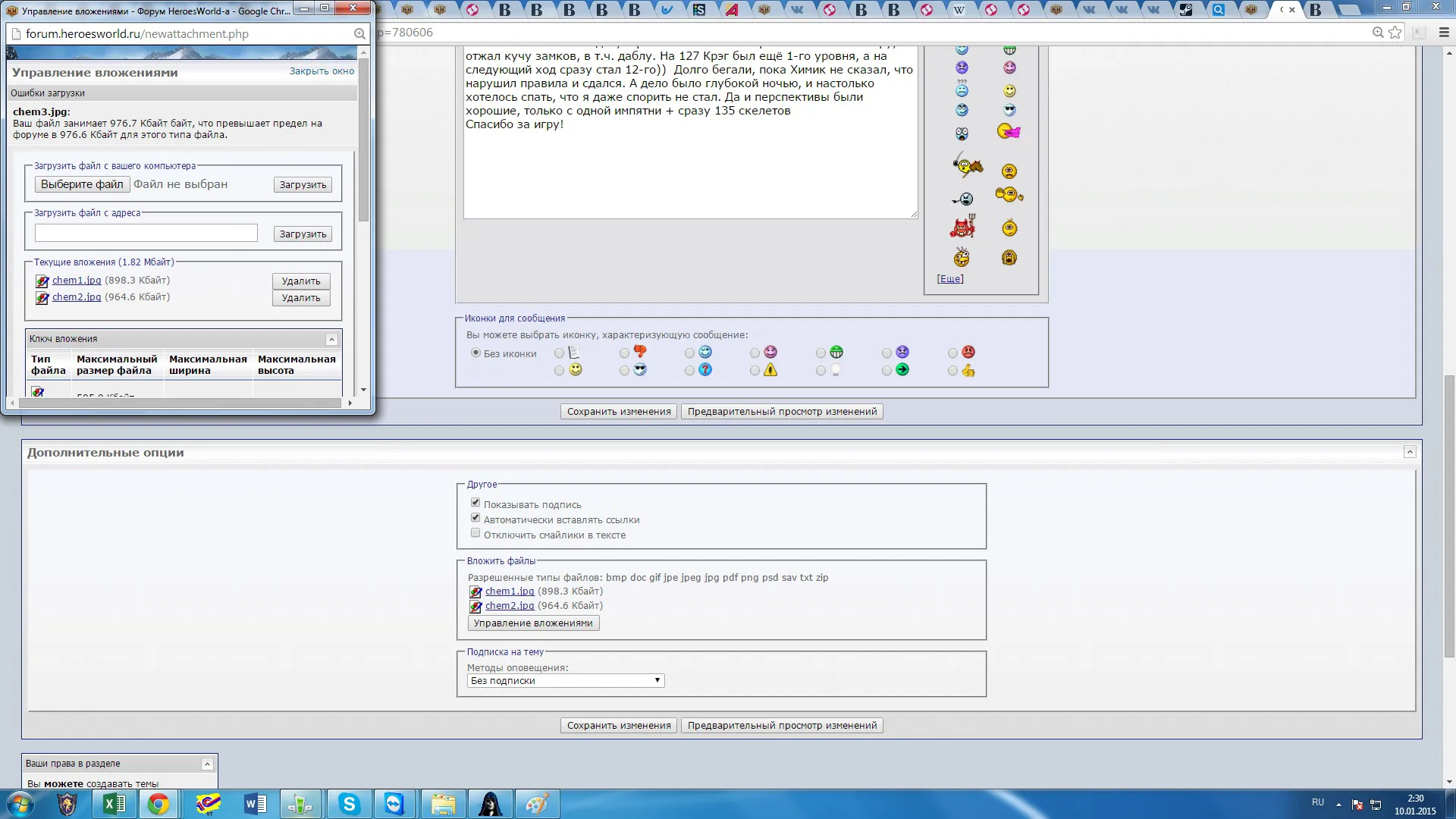Open the 'Без подписки' notification dropdown
This screenshot has width=1456, height=819.
(566, 681)
